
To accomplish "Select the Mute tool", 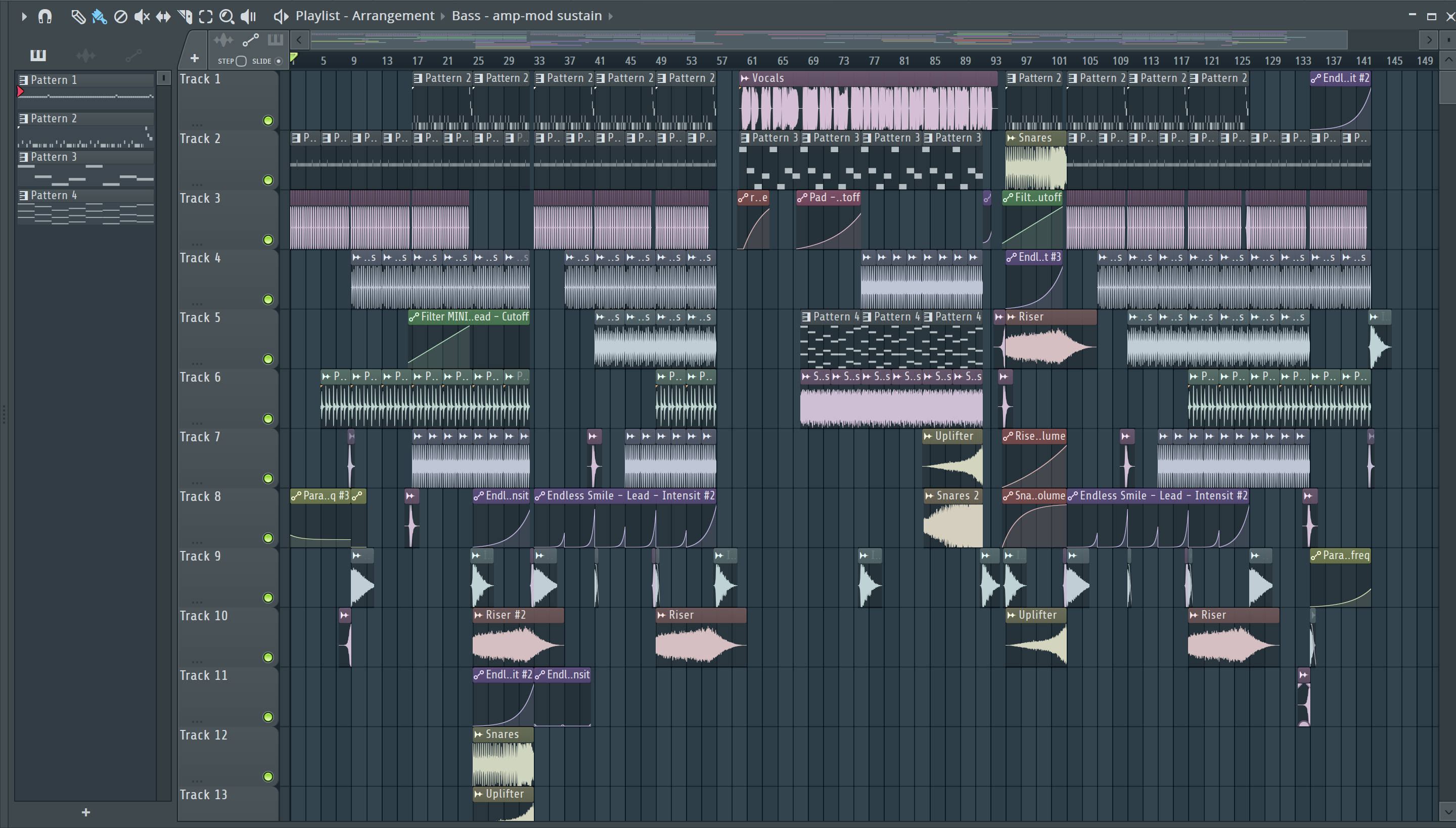I will pos(142,17).
